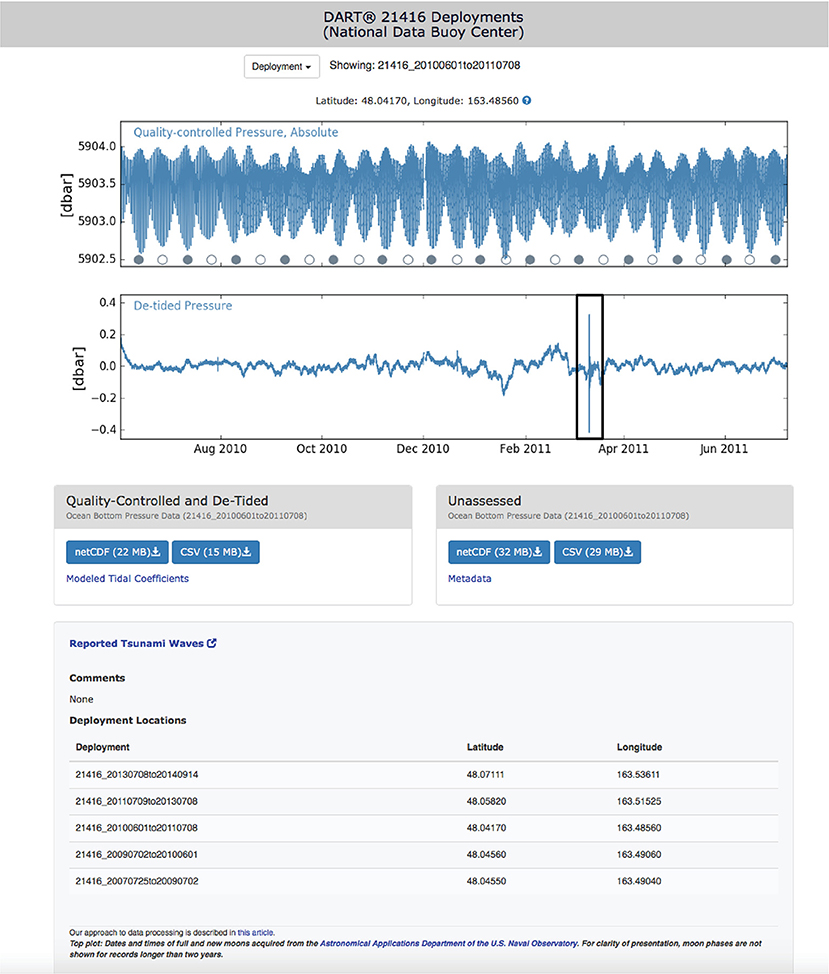829x974 pixels.
Task: Click longitude value 163.53611
Action: pos(638,775)
